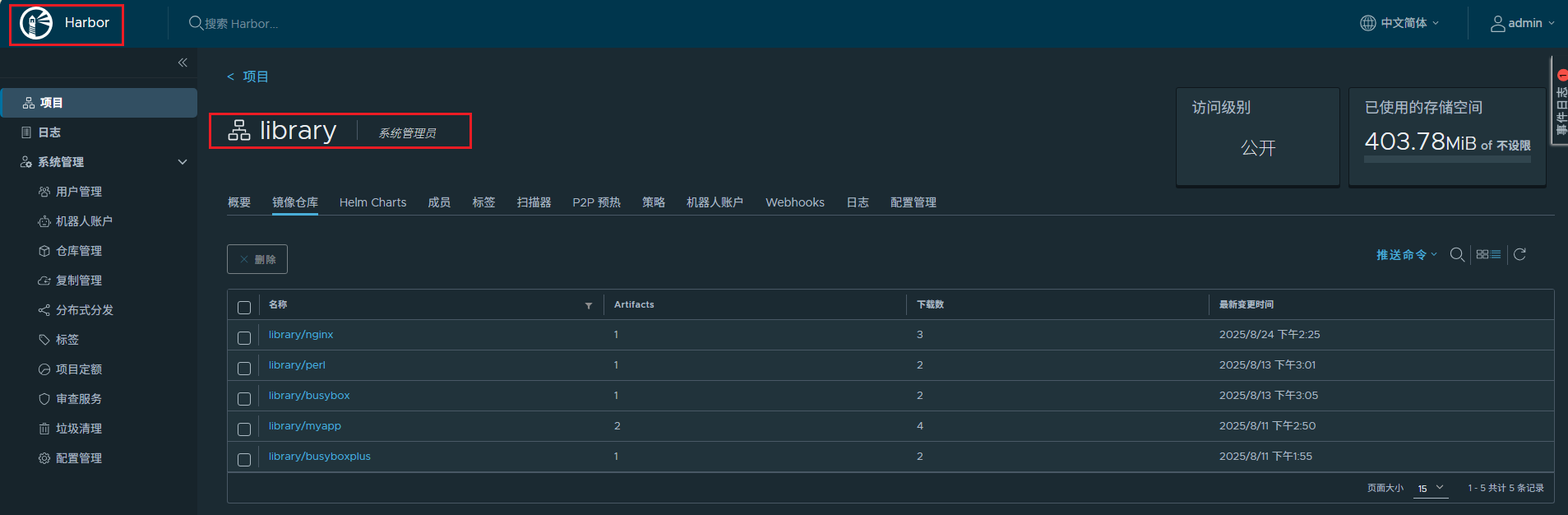This screenshot has height=515, width=1568.
Task: Click the repository search magnifier icon
Action: 1457,255
